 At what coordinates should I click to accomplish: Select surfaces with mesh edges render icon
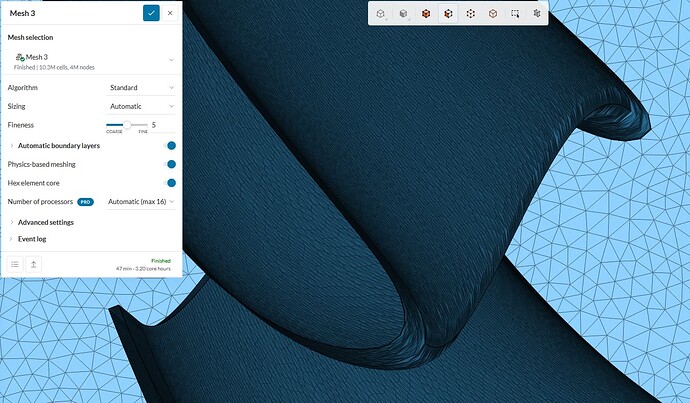448,14
